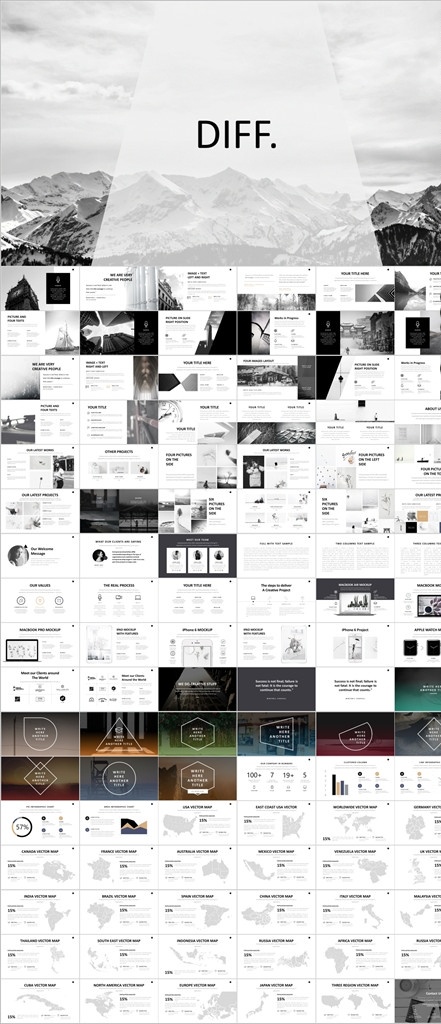This screenshot has width=441, height=1024.
Task: Select the bar chart in Customers Column slide
Action: (342, 784)
